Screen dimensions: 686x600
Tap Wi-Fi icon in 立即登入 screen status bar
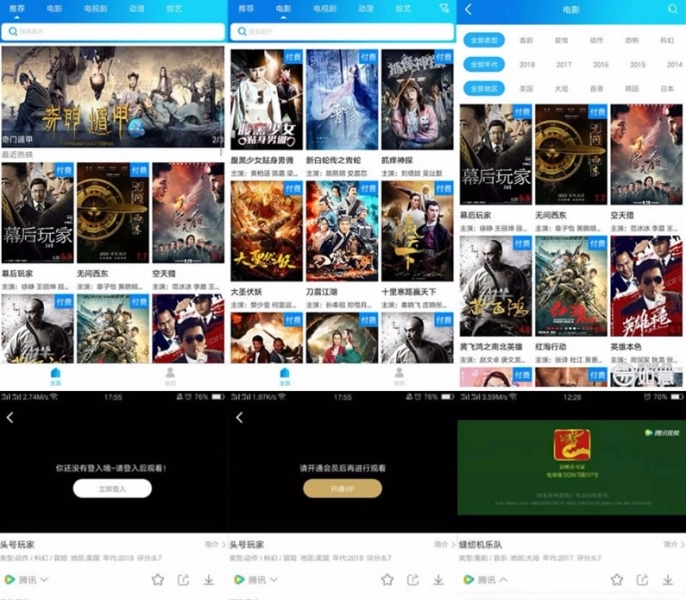[x=54, y=397]
